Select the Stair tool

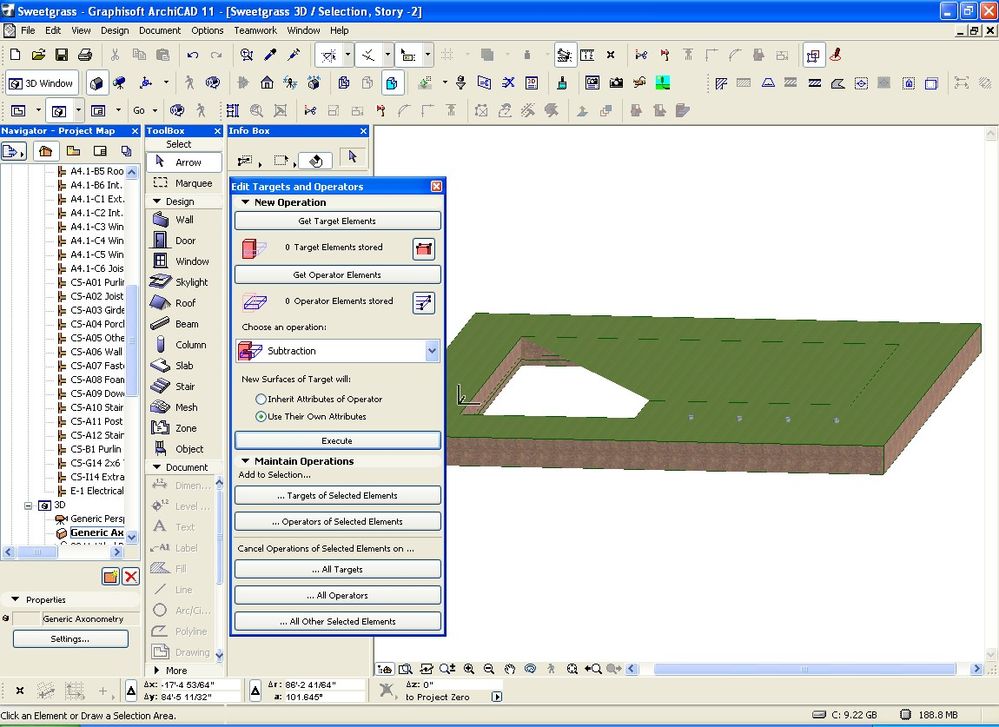(x=184, y=386)
